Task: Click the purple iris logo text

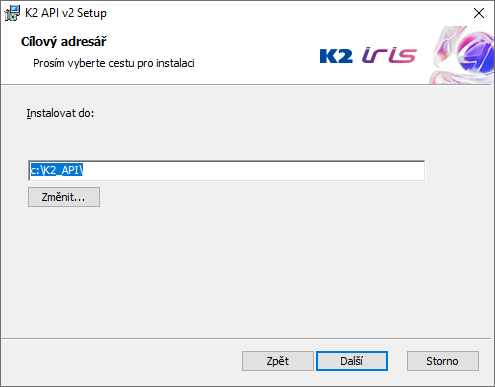Action: [x=390, y=55]
